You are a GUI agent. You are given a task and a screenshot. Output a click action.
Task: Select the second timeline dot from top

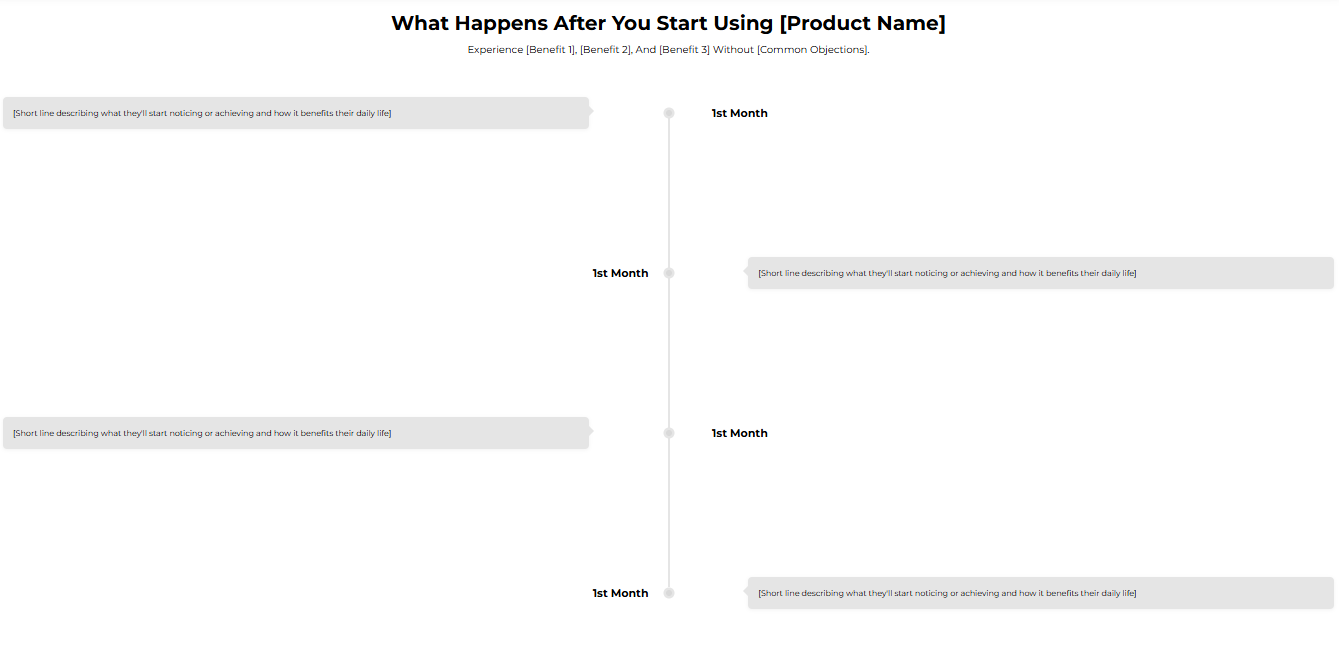click(x=669, y=273)
